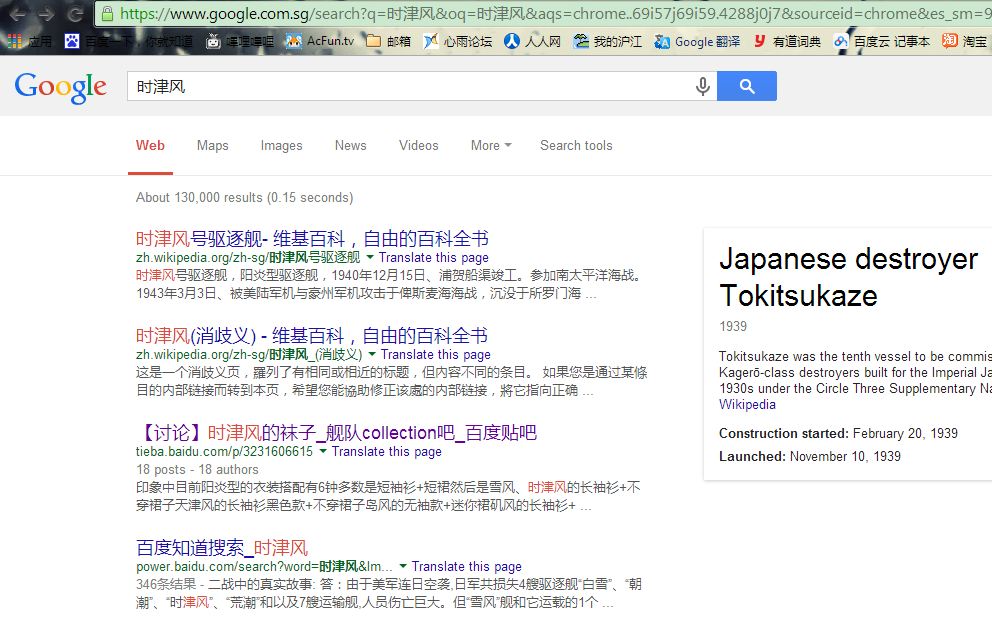This screenshot has width=992, height=617.
Task: Open the 人人网 bookmark
Action: coord(532,42)
